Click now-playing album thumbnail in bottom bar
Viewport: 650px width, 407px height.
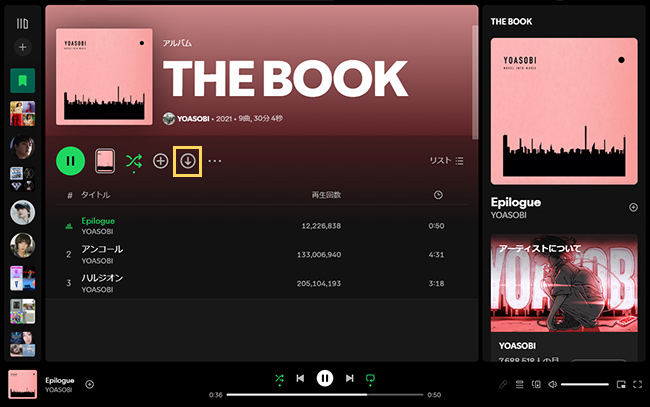pyautogui.click(x=22, y=384)
